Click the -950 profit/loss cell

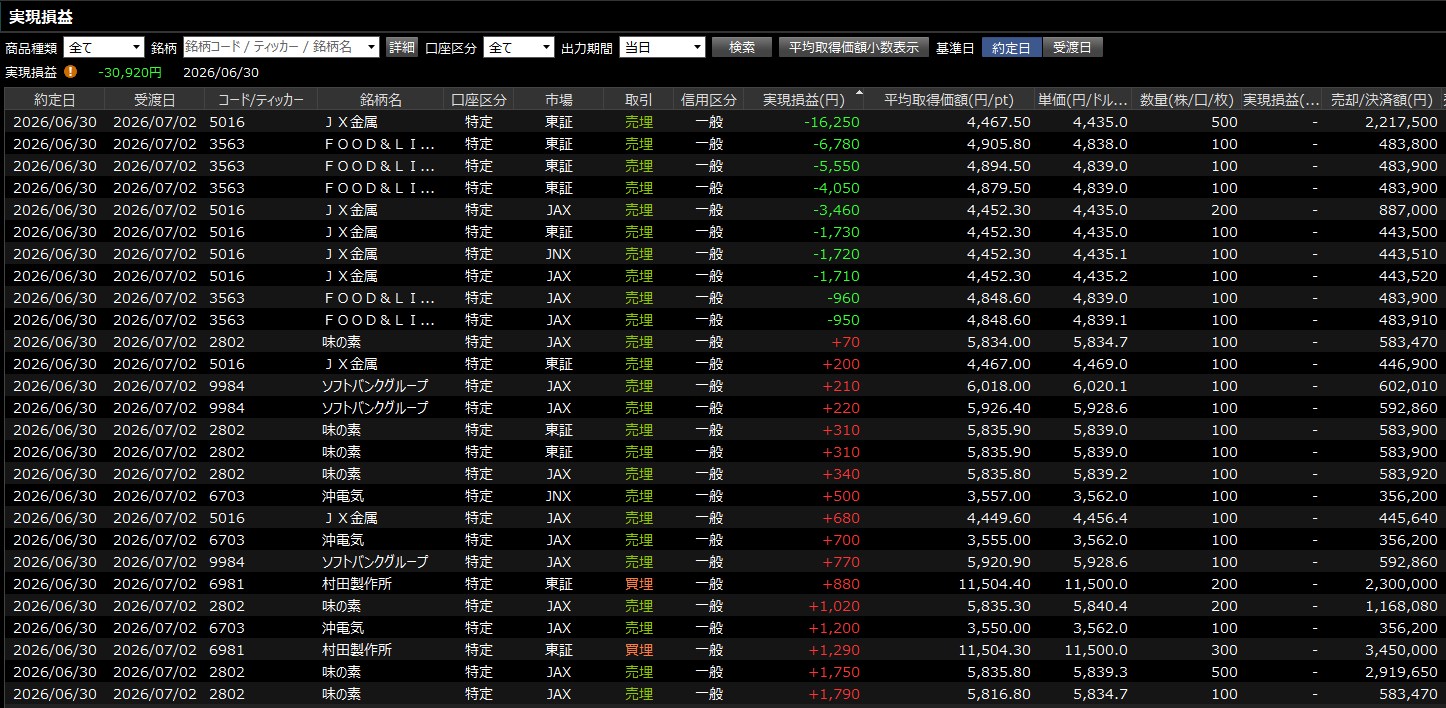(842, 320)
